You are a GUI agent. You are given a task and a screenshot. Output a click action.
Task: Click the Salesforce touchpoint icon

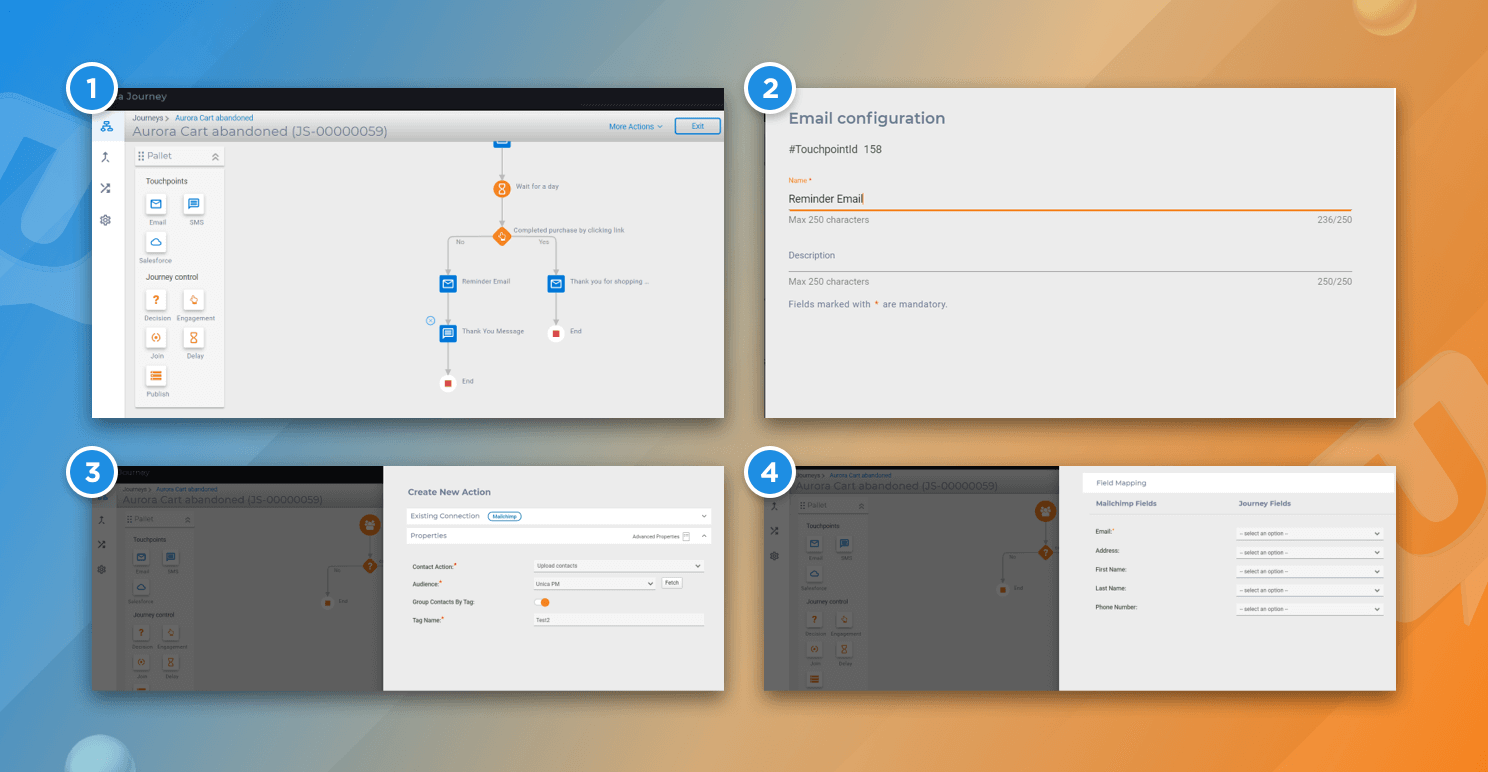pyautogui.click(x=156, y=242)
